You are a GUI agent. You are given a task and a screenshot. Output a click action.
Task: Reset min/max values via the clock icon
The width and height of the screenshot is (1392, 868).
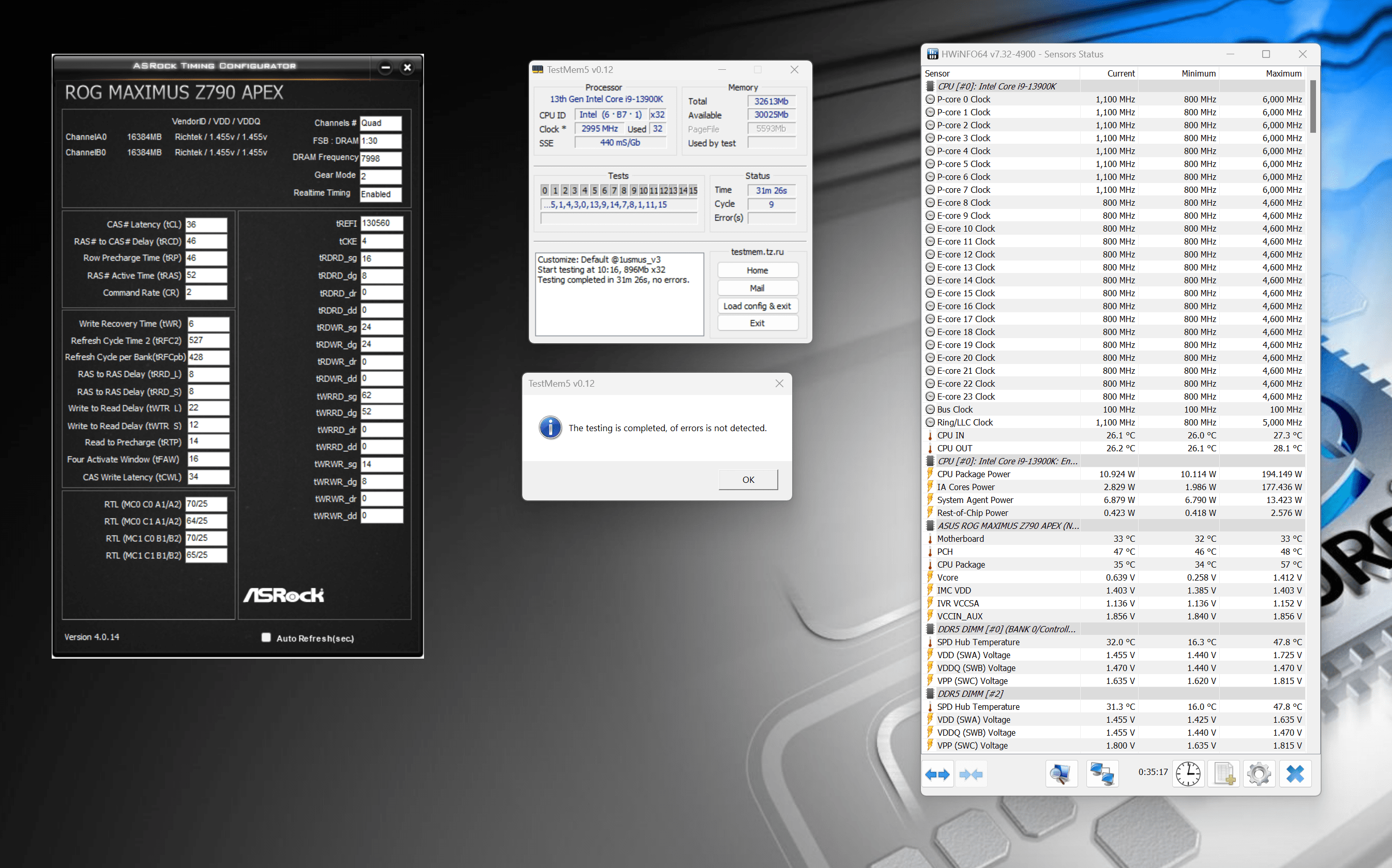1188,774
